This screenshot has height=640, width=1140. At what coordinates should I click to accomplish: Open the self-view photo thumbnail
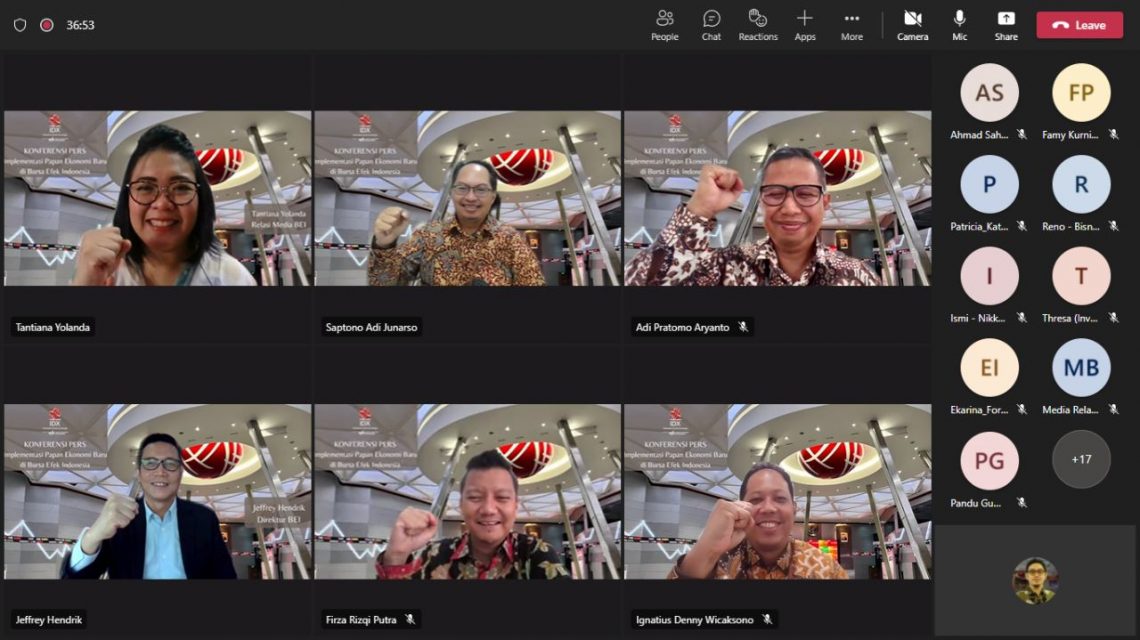pyautogui.click(x=1035, y=580)
